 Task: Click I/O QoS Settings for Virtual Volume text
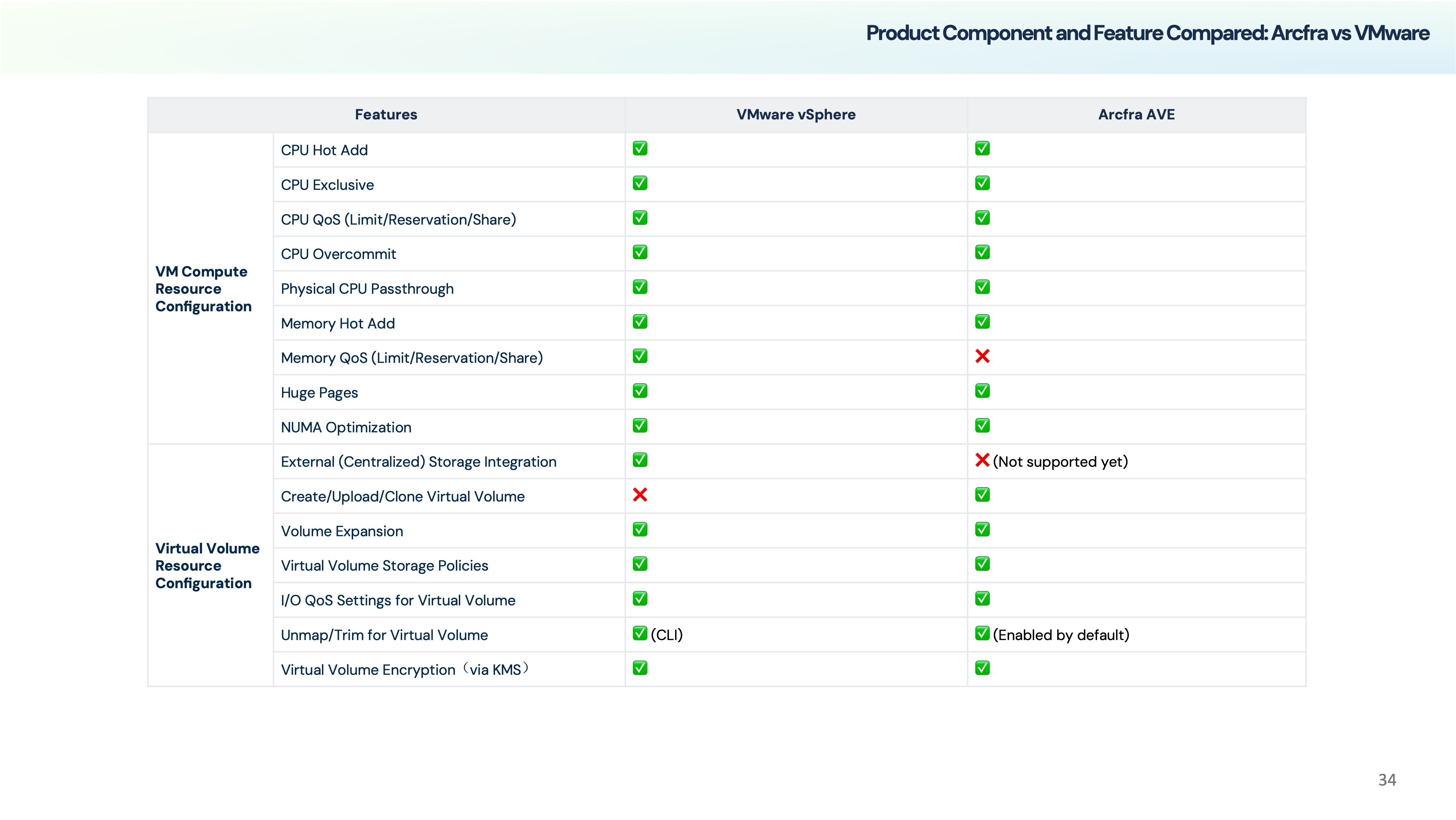[398, 600]
